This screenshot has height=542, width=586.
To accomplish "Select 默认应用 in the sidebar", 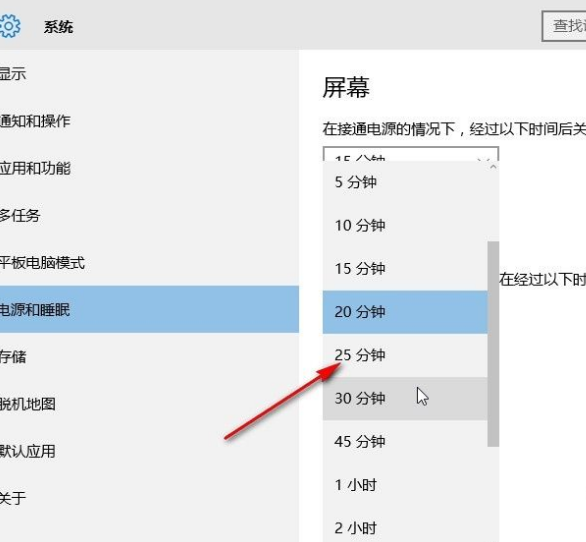I will [149, 451].
